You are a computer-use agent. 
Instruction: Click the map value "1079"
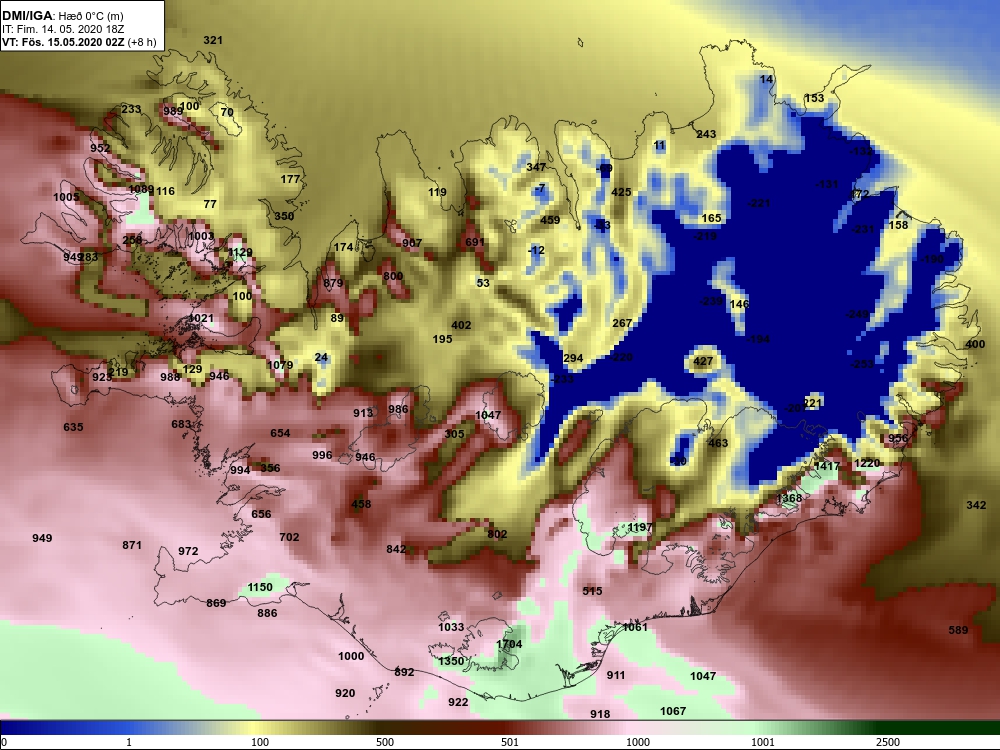coord(280,365)
